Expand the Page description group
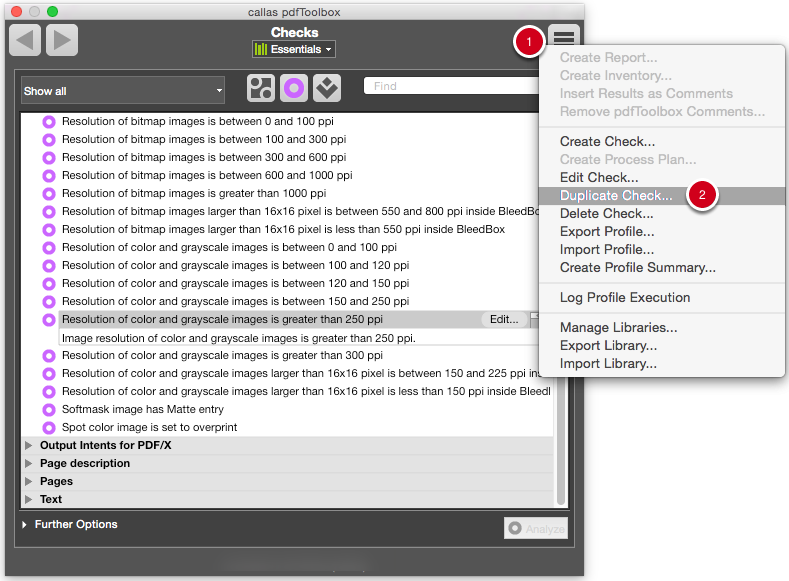Image resolution: width=789 pixels, height=581 pixels. tap(29, 463)
